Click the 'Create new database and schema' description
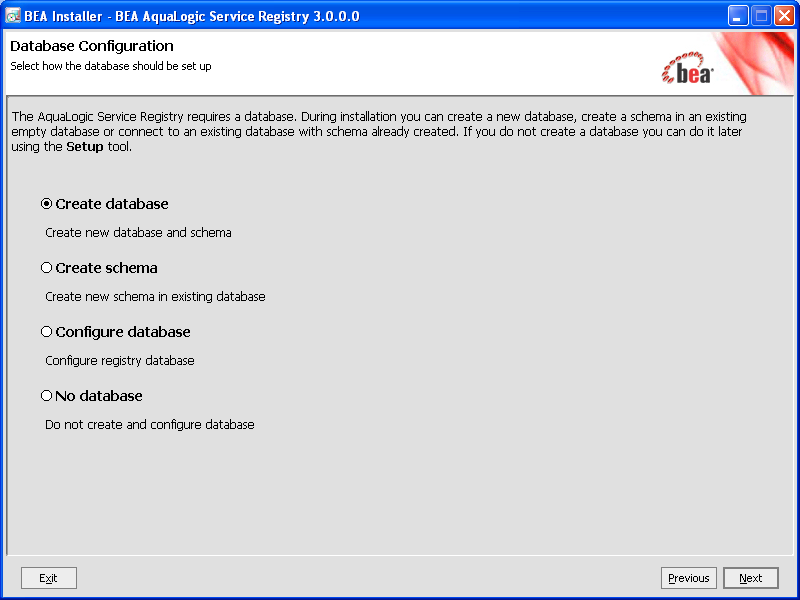 coord(138,233)
